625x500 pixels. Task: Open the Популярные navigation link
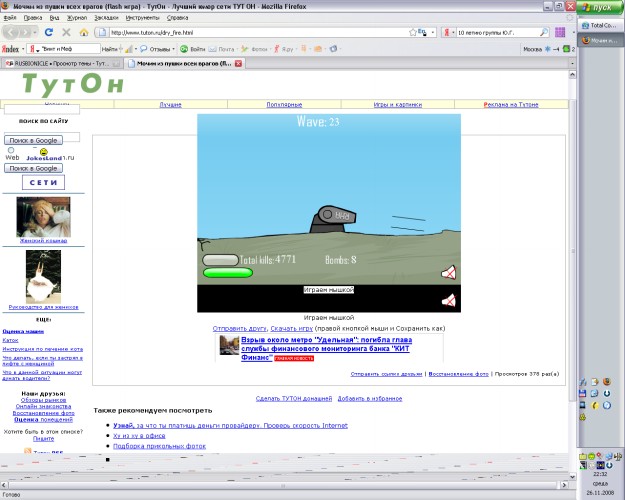pyautogui.click(x=284, y=104)
